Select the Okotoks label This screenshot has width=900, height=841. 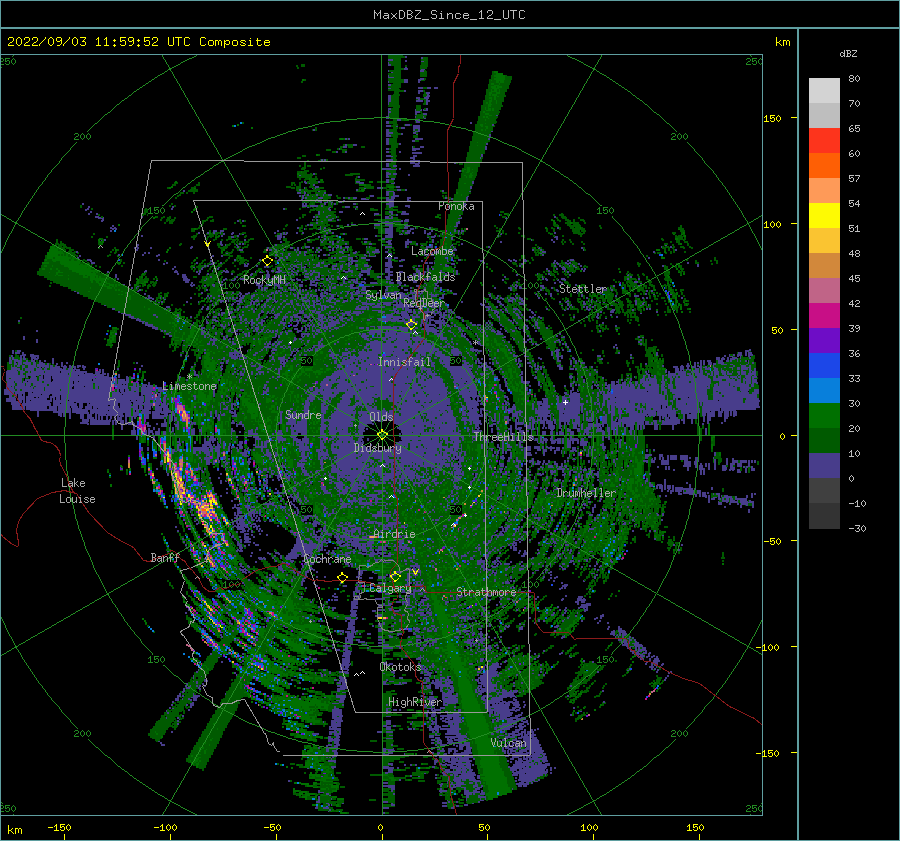pyautogui.click(x=400, y=667)
